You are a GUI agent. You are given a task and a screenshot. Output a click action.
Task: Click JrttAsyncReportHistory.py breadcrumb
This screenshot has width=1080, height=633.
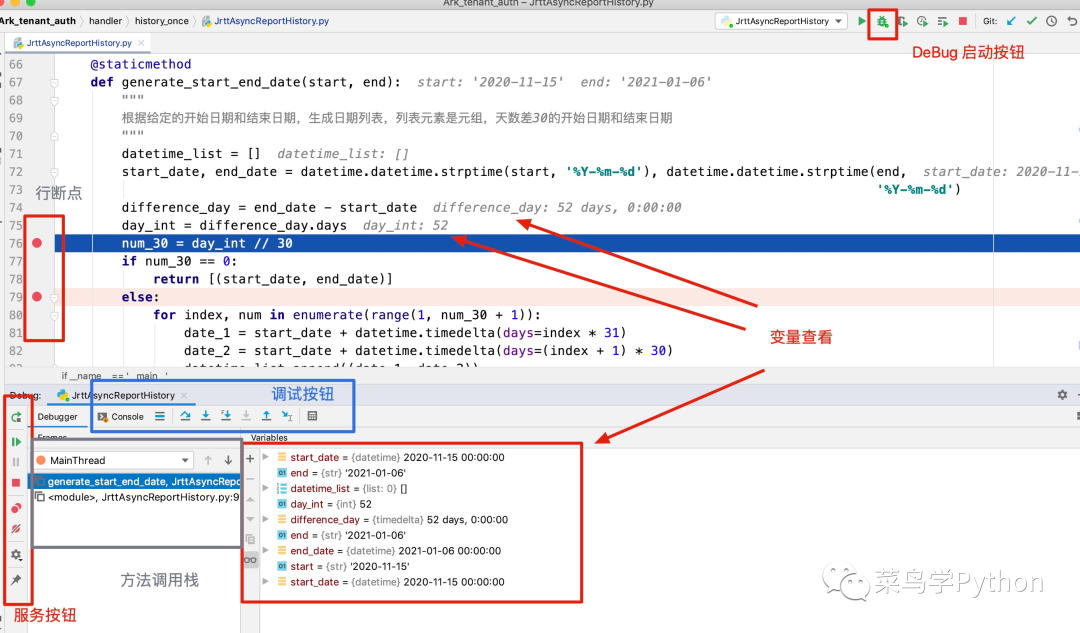pos(265,21)
